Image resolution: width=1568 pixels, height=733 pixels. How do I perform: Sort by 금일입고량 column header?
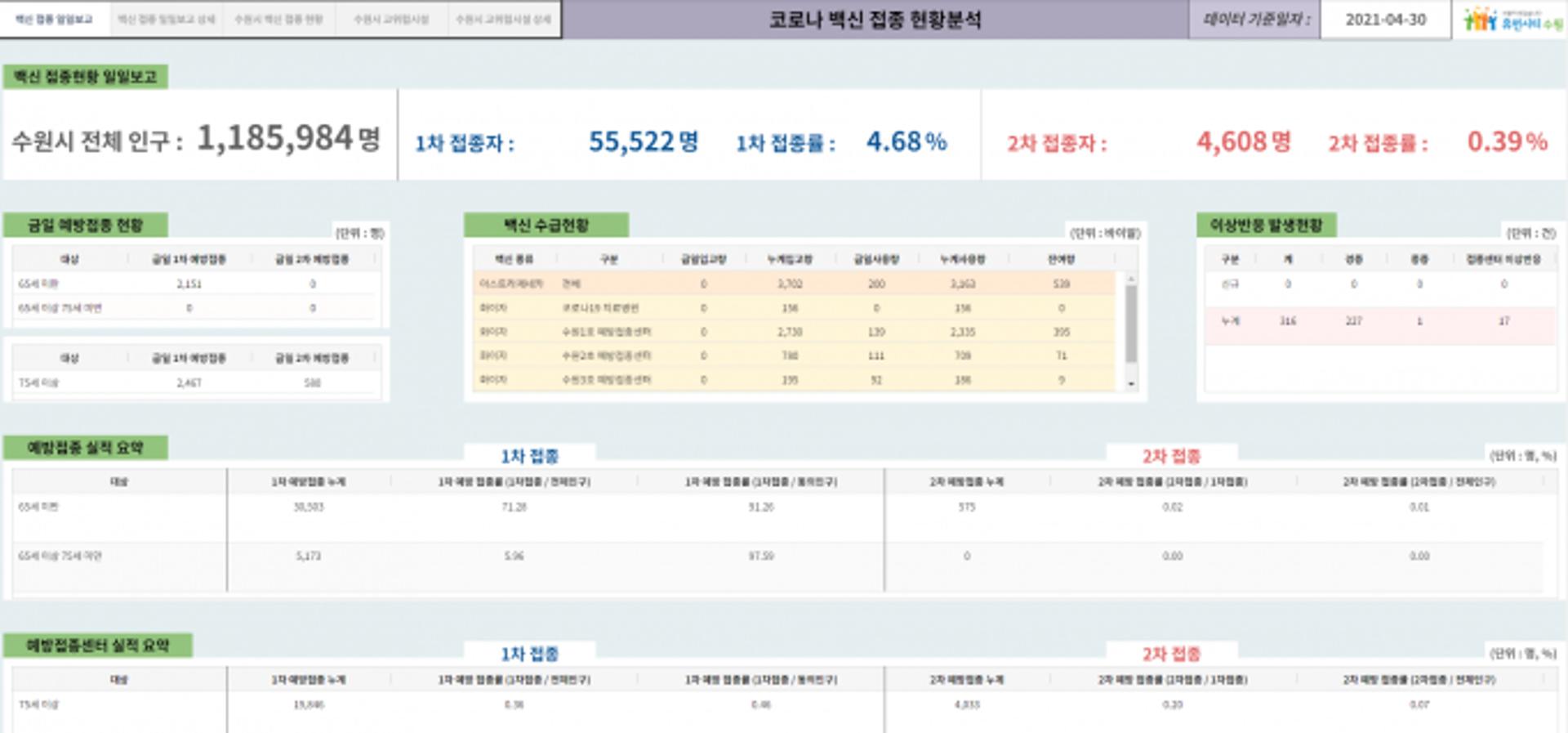tap(703, 259)
